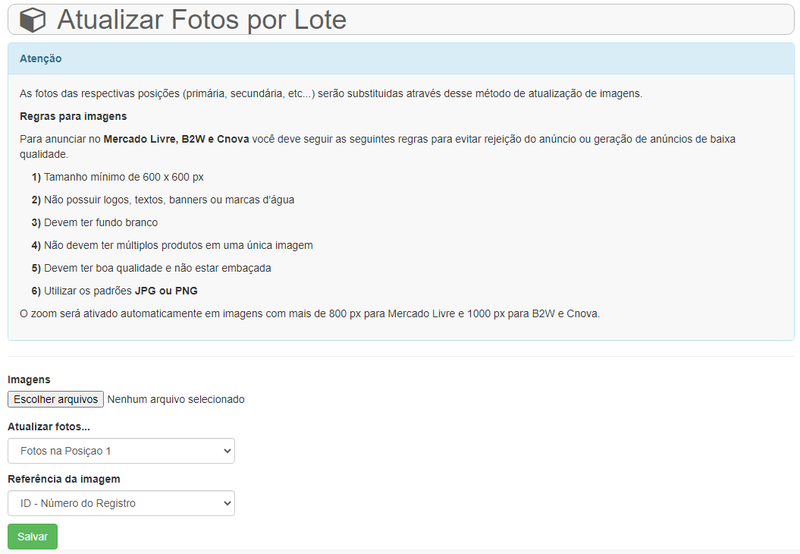Click the Referência da imagem label
The height and width of the screenshot is (554, 800).
pos(64,479)
